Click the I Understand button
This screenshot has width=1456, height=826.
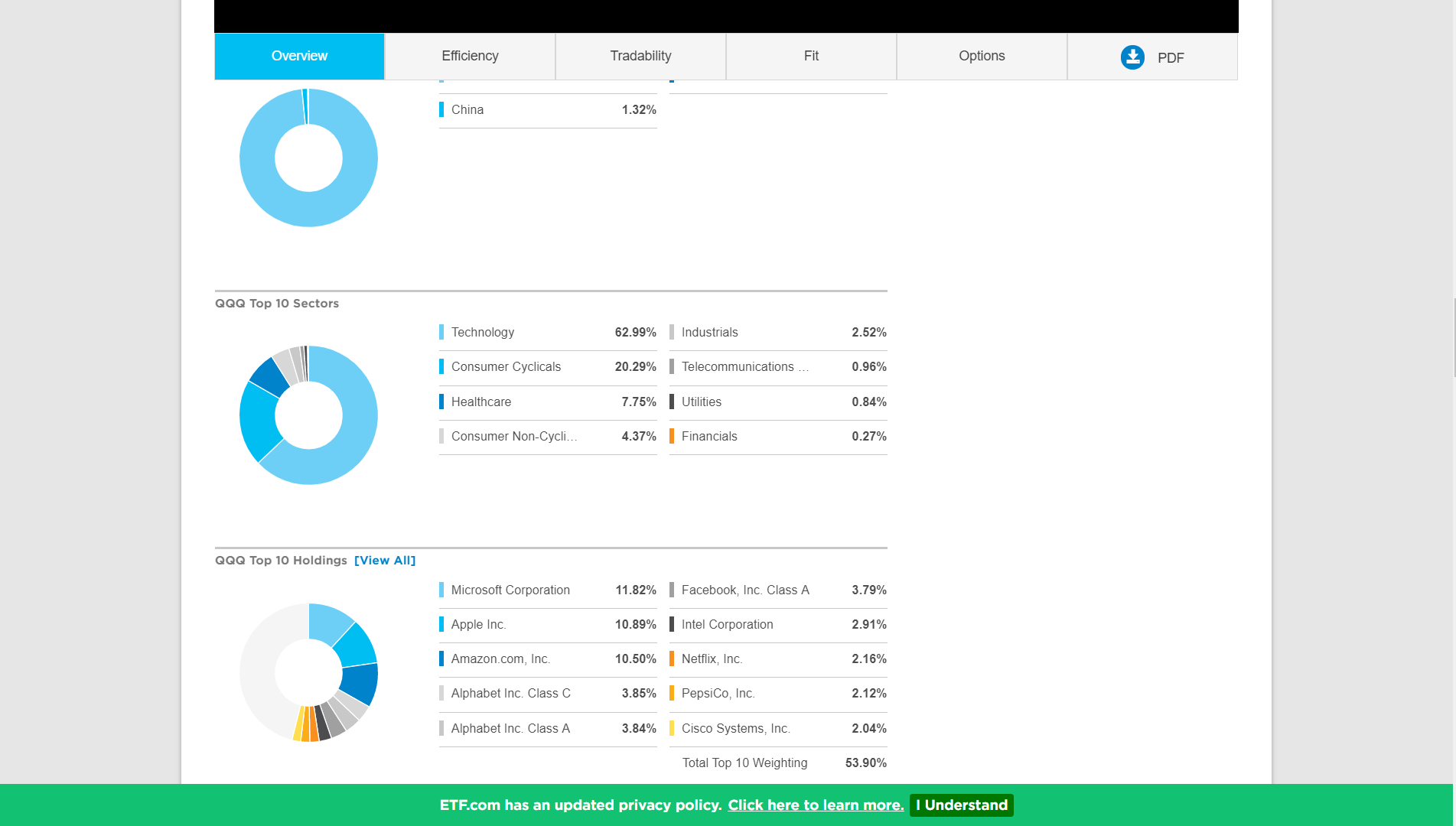click(x=962, y=805)
